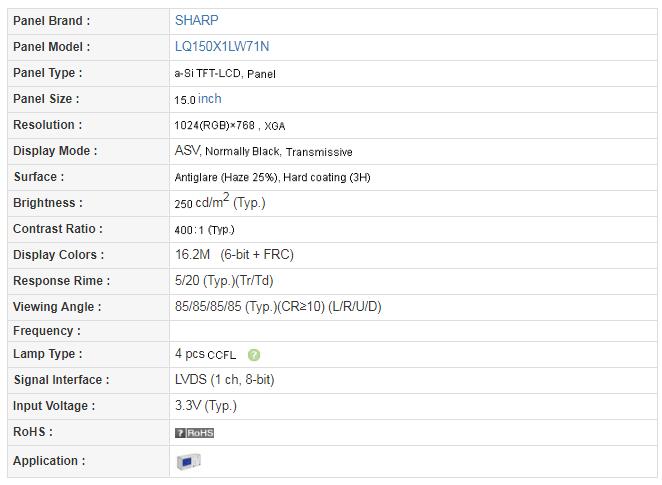Select the Brightness label
Image resolution: width=662 pixels, height=485 pixels.
pos(48,203)
